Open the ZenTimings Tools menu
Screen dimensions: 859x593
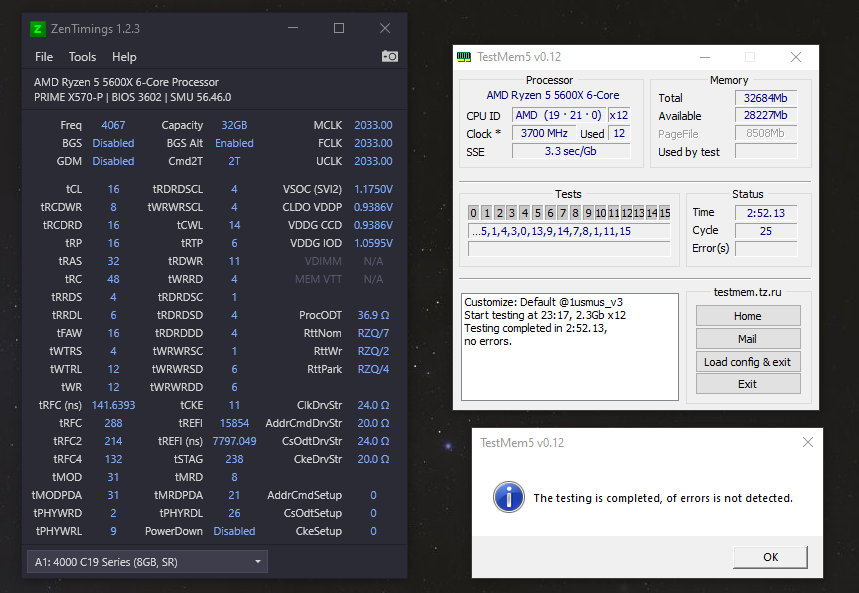[x=82, y=57]
